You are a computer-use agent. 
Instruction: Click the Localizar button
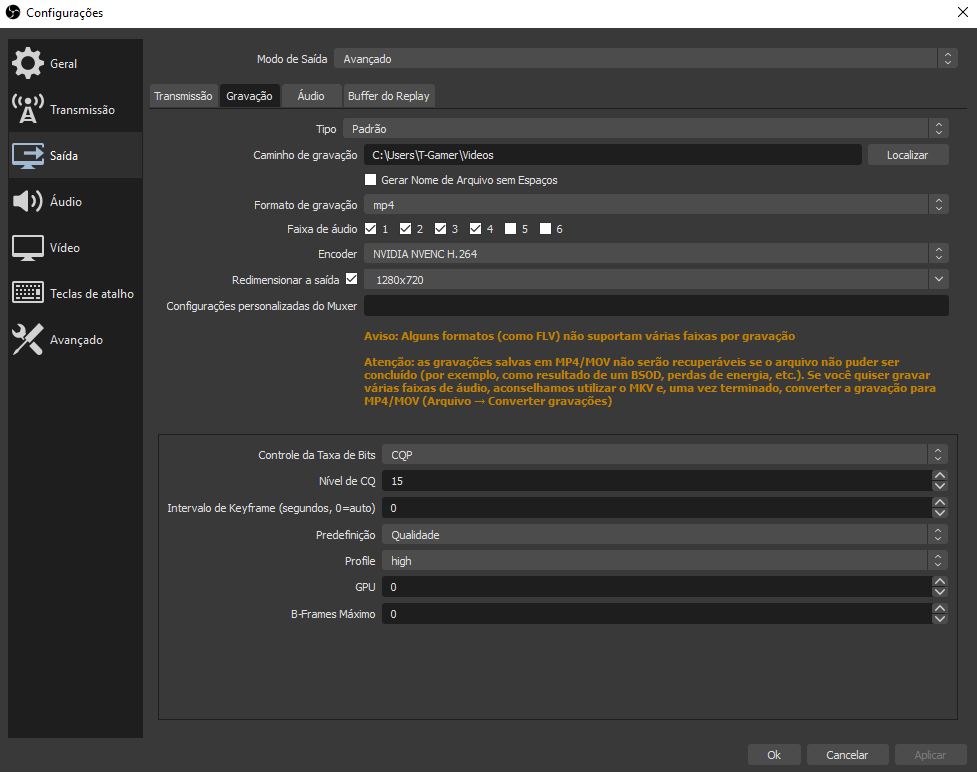pyautogui.click(x=907, y=155)
